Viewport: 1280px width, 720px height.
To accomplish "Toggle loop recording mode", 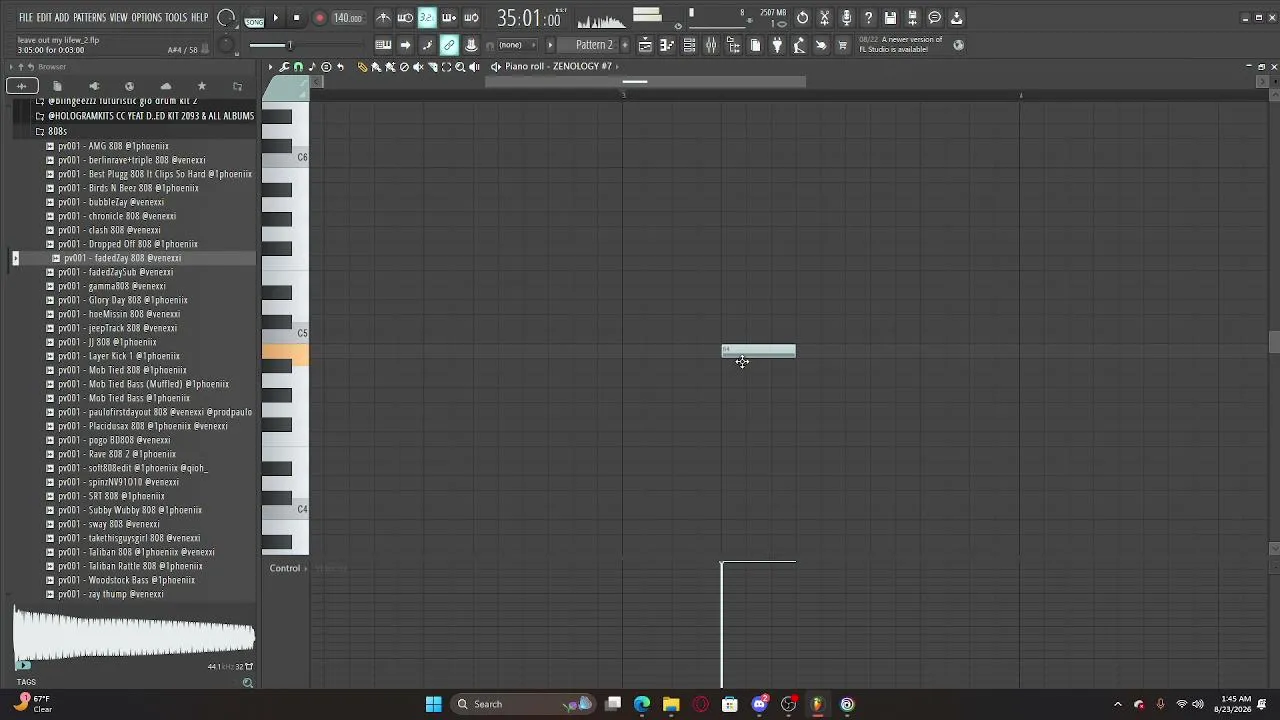I will tap(471, 18).
